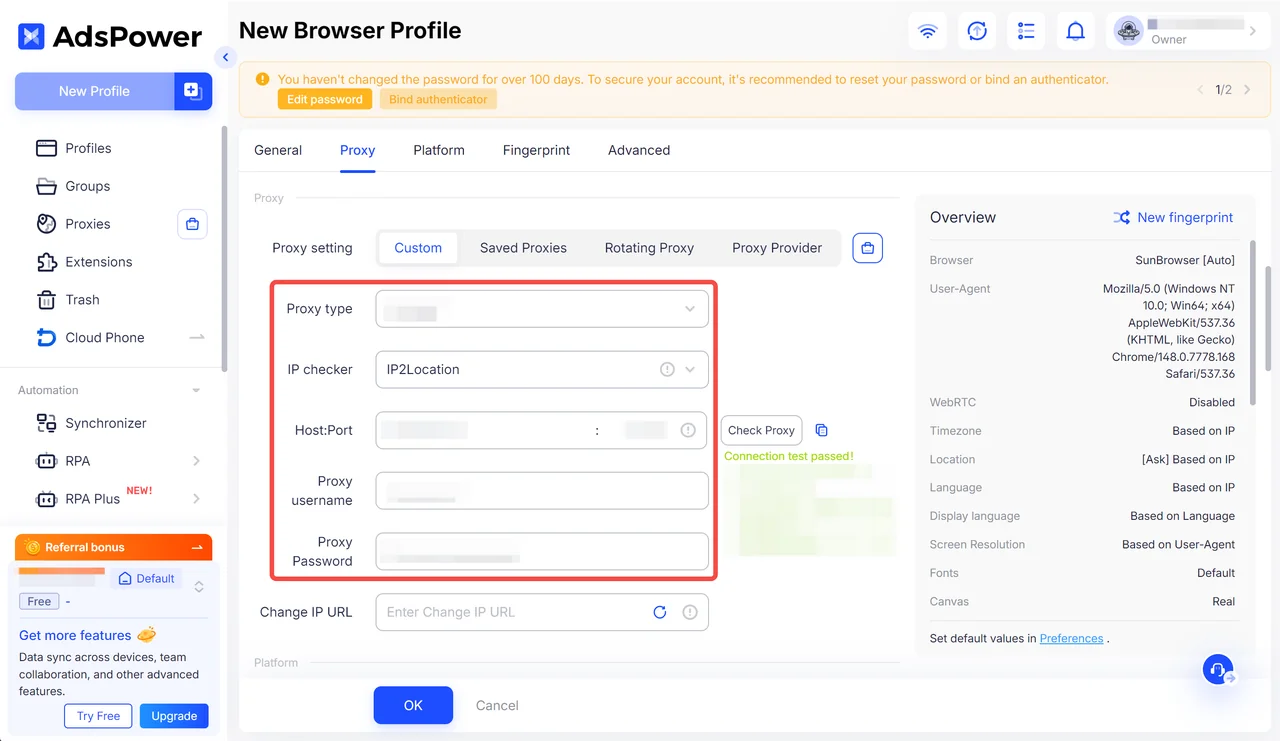Select Saved Proxies proxy setting

point(523,248)
